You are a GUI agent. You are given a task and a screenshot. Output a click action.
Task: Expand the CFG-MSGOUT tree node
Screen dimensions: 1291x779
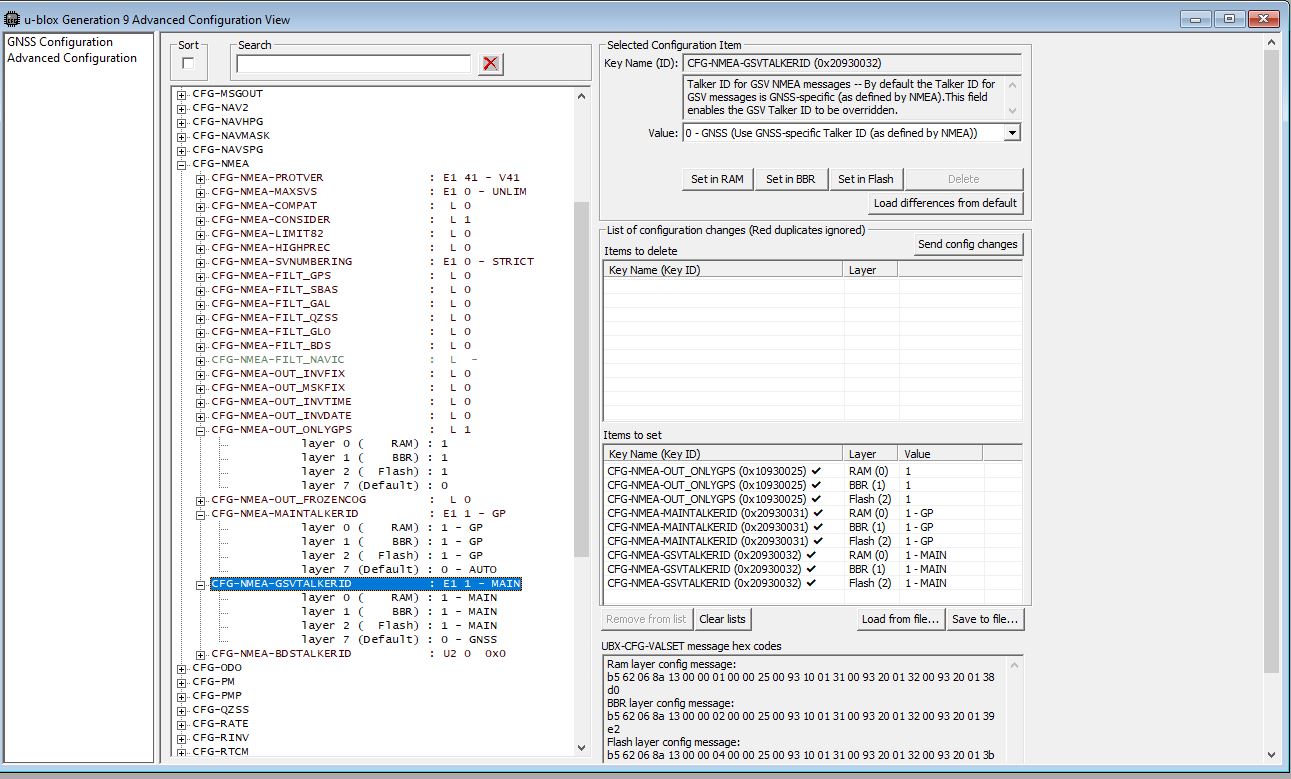pos(182,94)
